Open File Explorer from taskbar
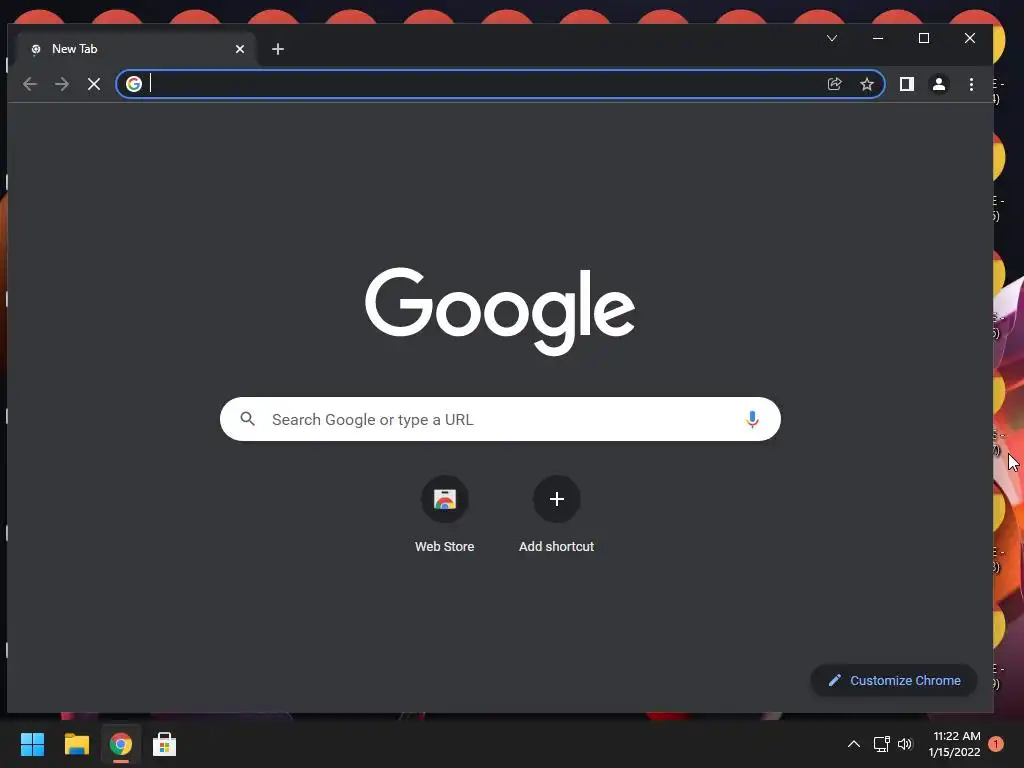This screenshot has height=768, width=1024. coord(76,744)
